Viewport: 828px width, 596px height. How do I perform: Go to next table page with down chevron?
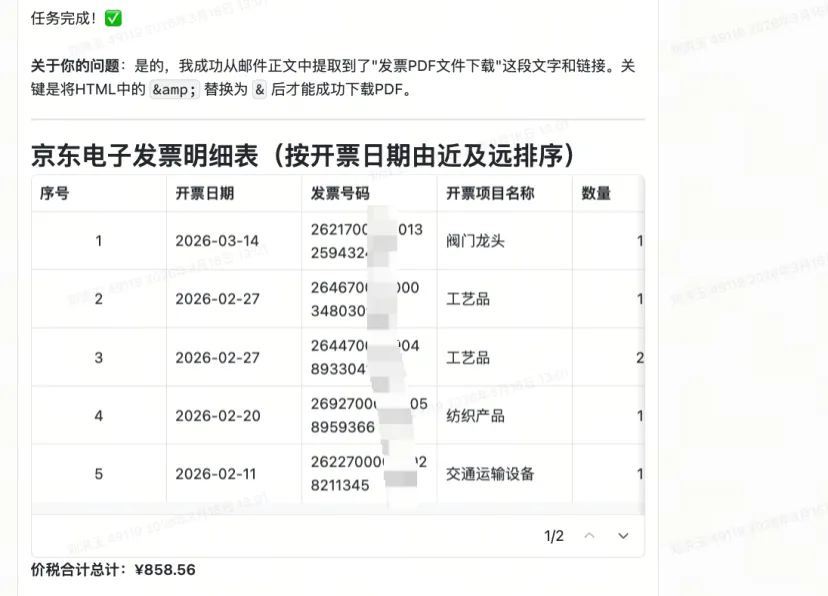(x=623, y=536)
